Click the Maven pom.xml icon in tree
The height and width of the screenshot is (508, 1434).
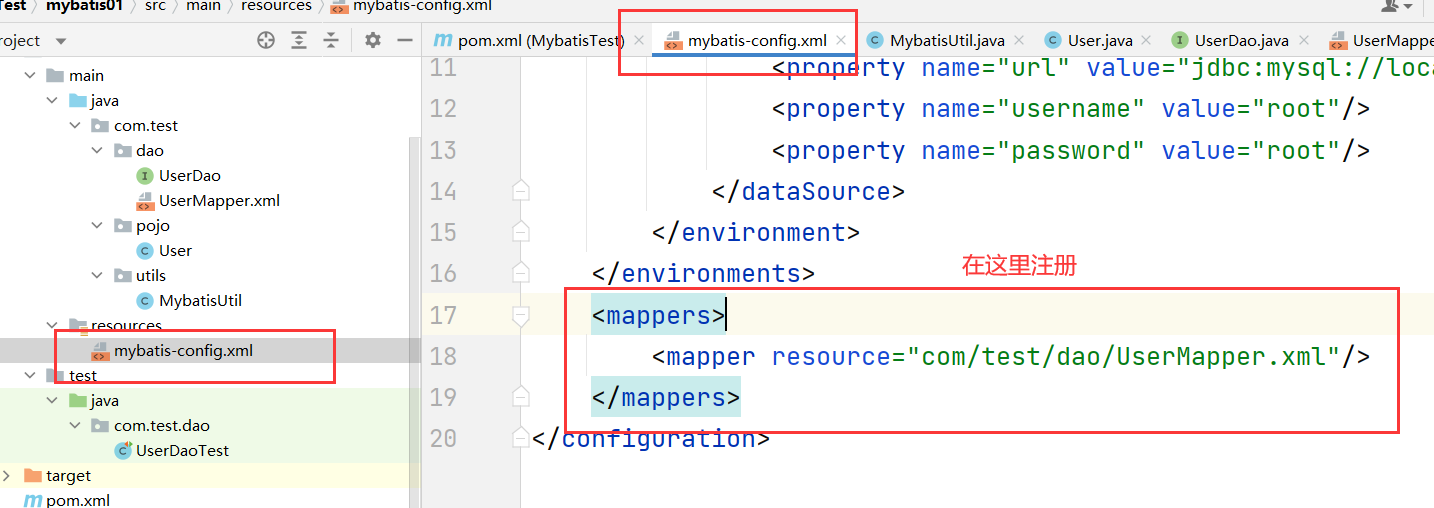coord(32,500)
